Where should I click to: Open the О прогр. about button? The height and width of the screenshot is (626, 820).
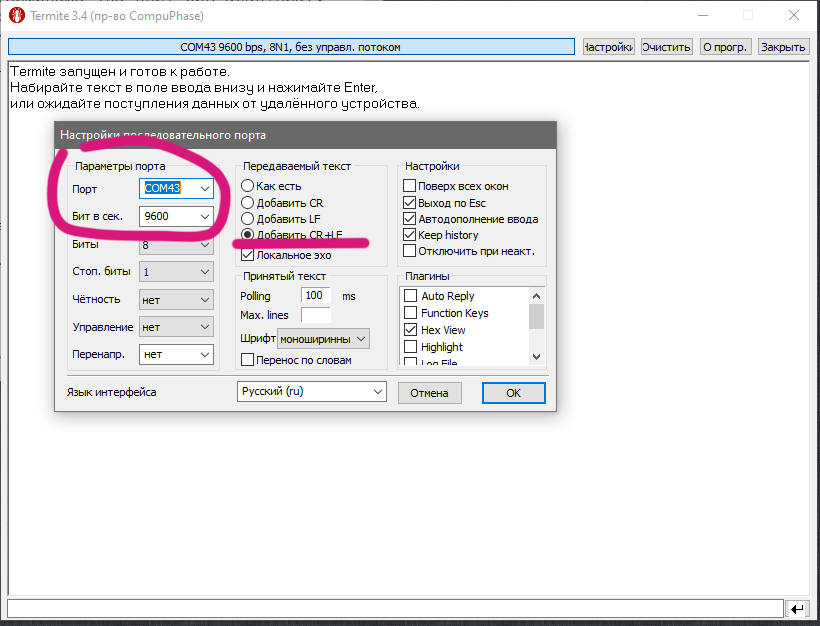pos(724,47)
